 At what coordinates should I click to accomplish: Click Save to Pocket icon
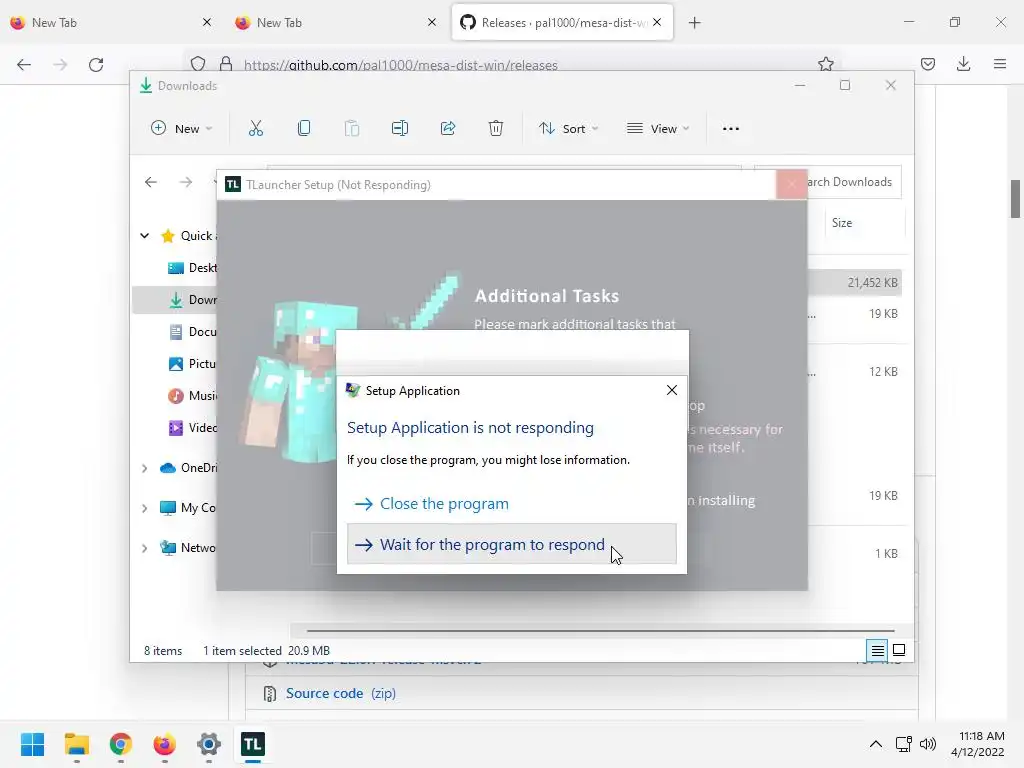[928, 64]
